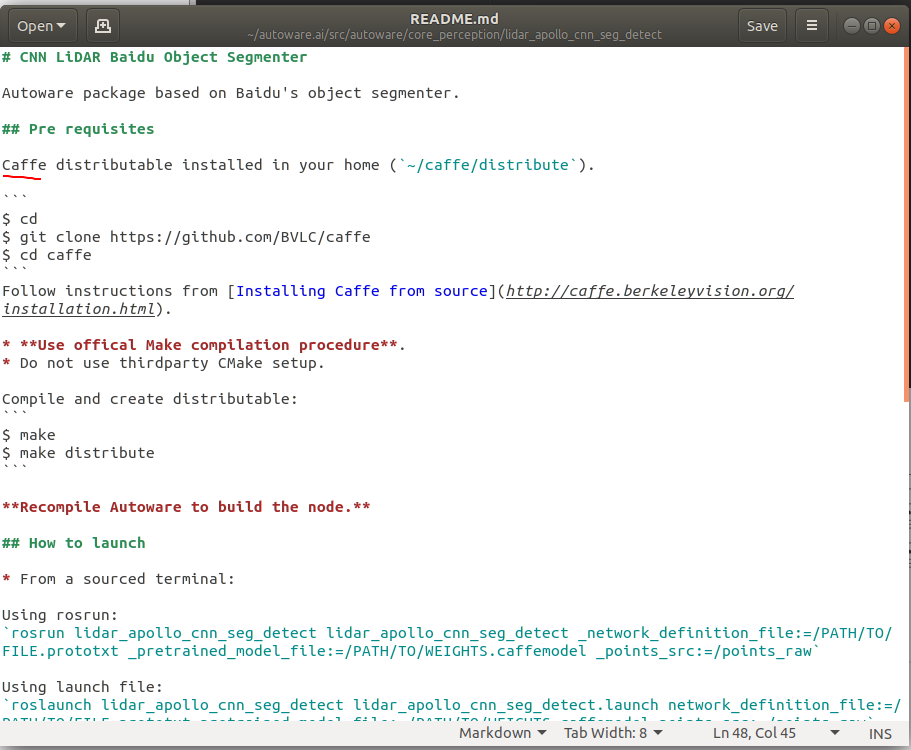Click the underlined word 'Caffe'
Screen dimensions: 911x750
pos(24,165)
